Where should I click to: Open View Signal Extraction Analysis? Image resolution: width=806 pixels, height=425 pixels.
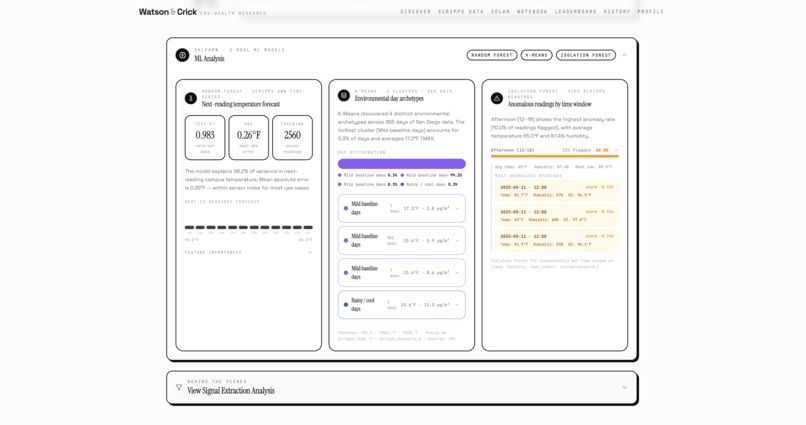pyautogui.click(x=231, y=391)
